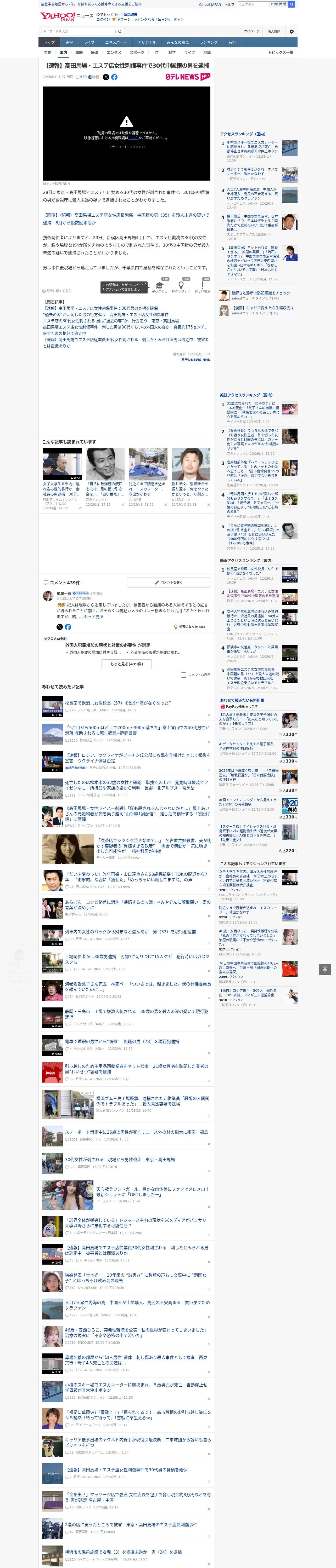
Task: Click the マイページ button
Action: click(x=251, y=31)
